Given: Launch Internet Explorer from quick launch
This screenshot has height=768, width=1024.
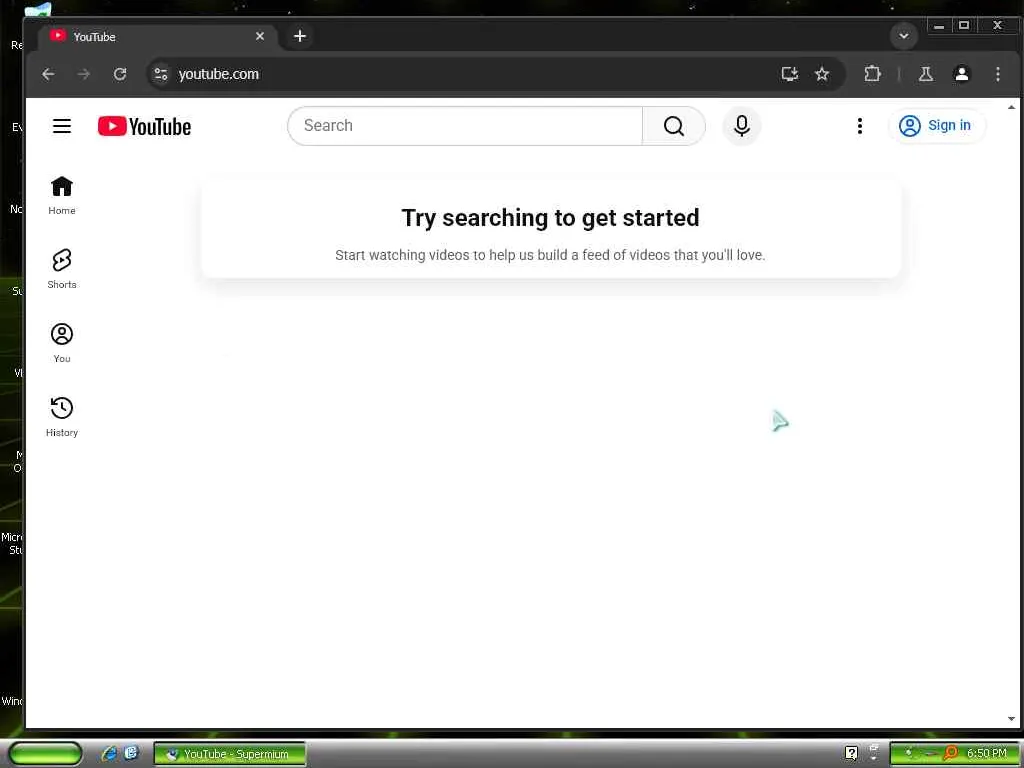Looking at the screenshot, I should (x=109, y=754).
